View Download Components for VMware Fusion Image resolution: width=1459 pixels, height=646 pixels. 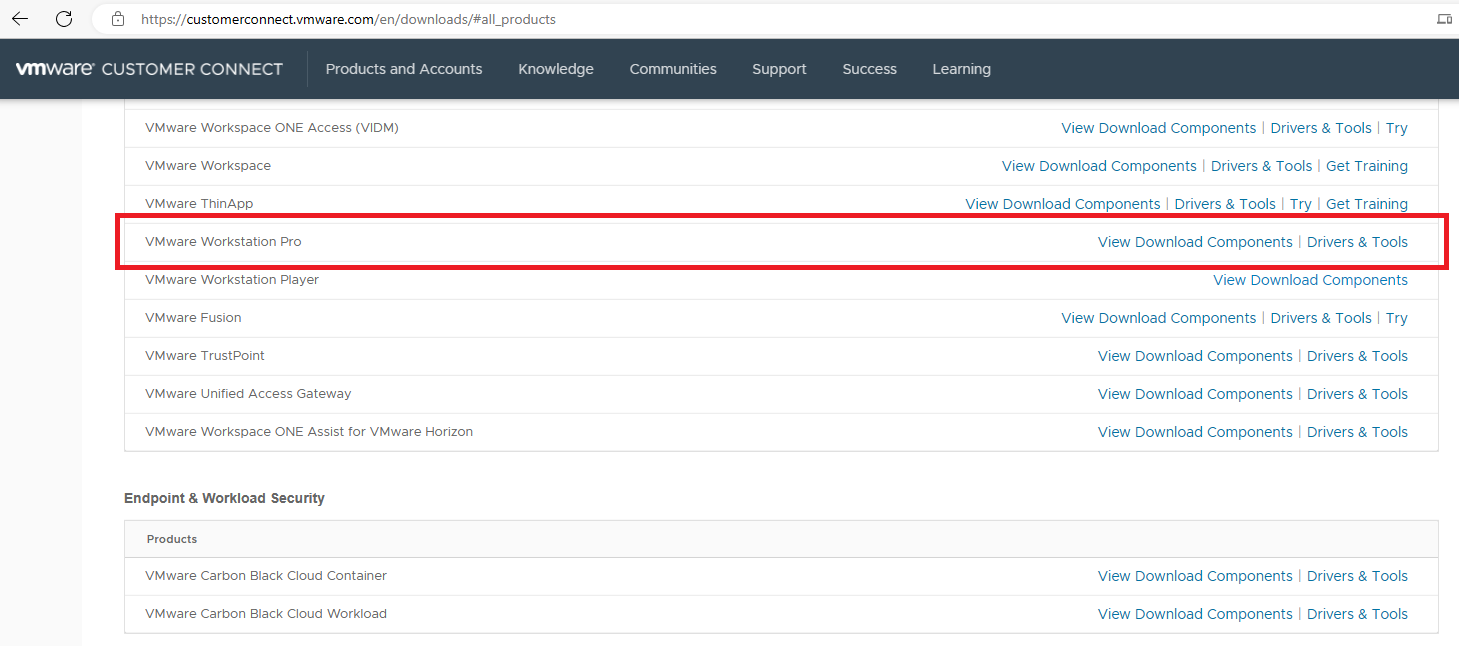(1158, 318)
